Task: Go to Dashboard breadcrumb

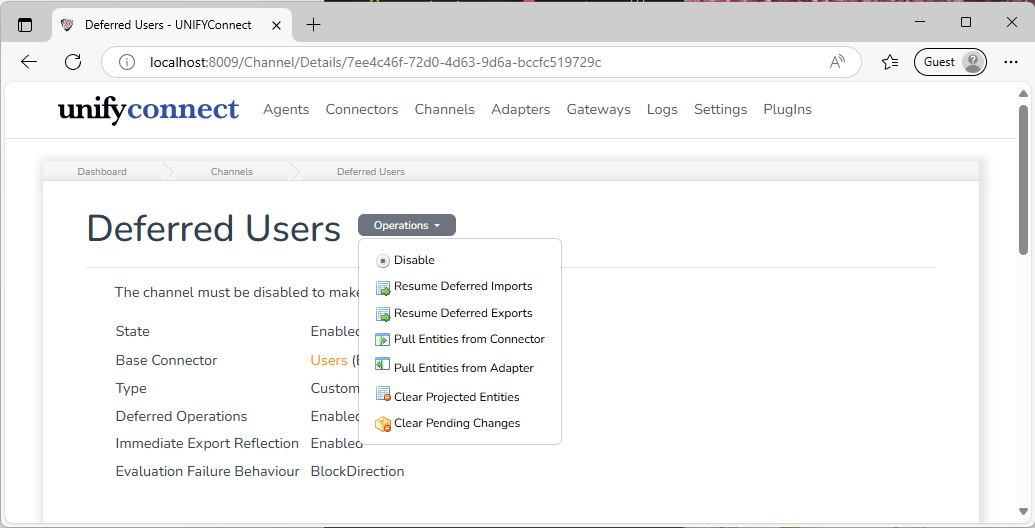Action: pos(102,172)
